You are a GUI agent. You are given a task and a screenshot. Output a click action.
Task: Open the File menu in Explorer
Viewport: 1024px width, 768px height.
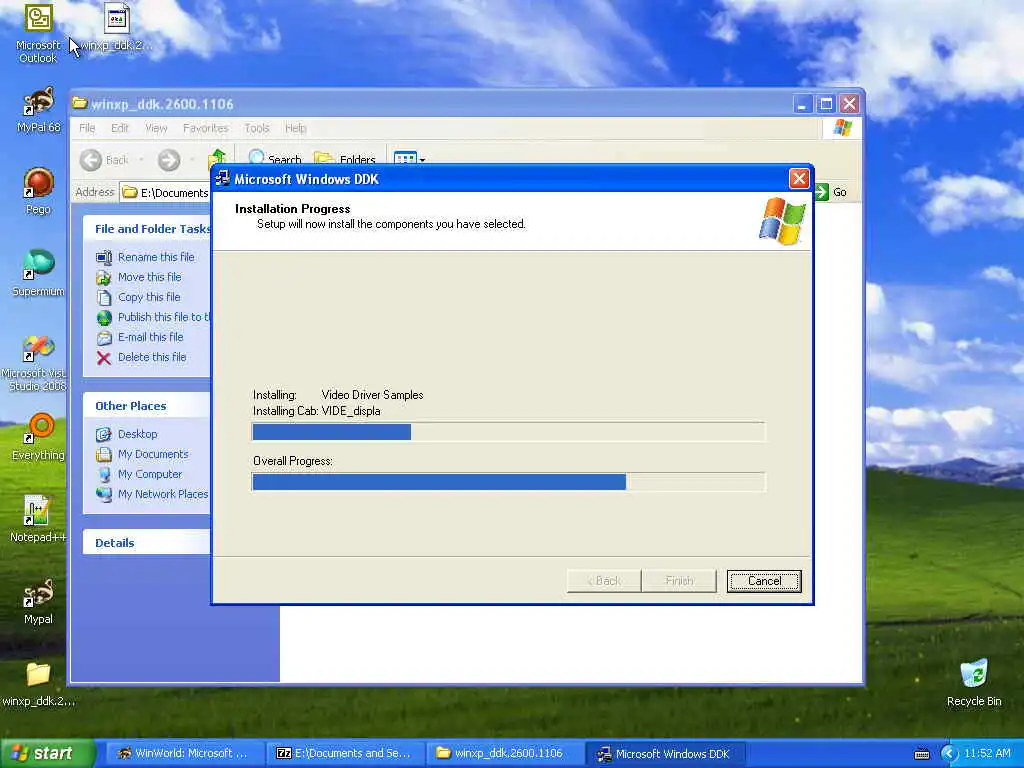point(87,128)
